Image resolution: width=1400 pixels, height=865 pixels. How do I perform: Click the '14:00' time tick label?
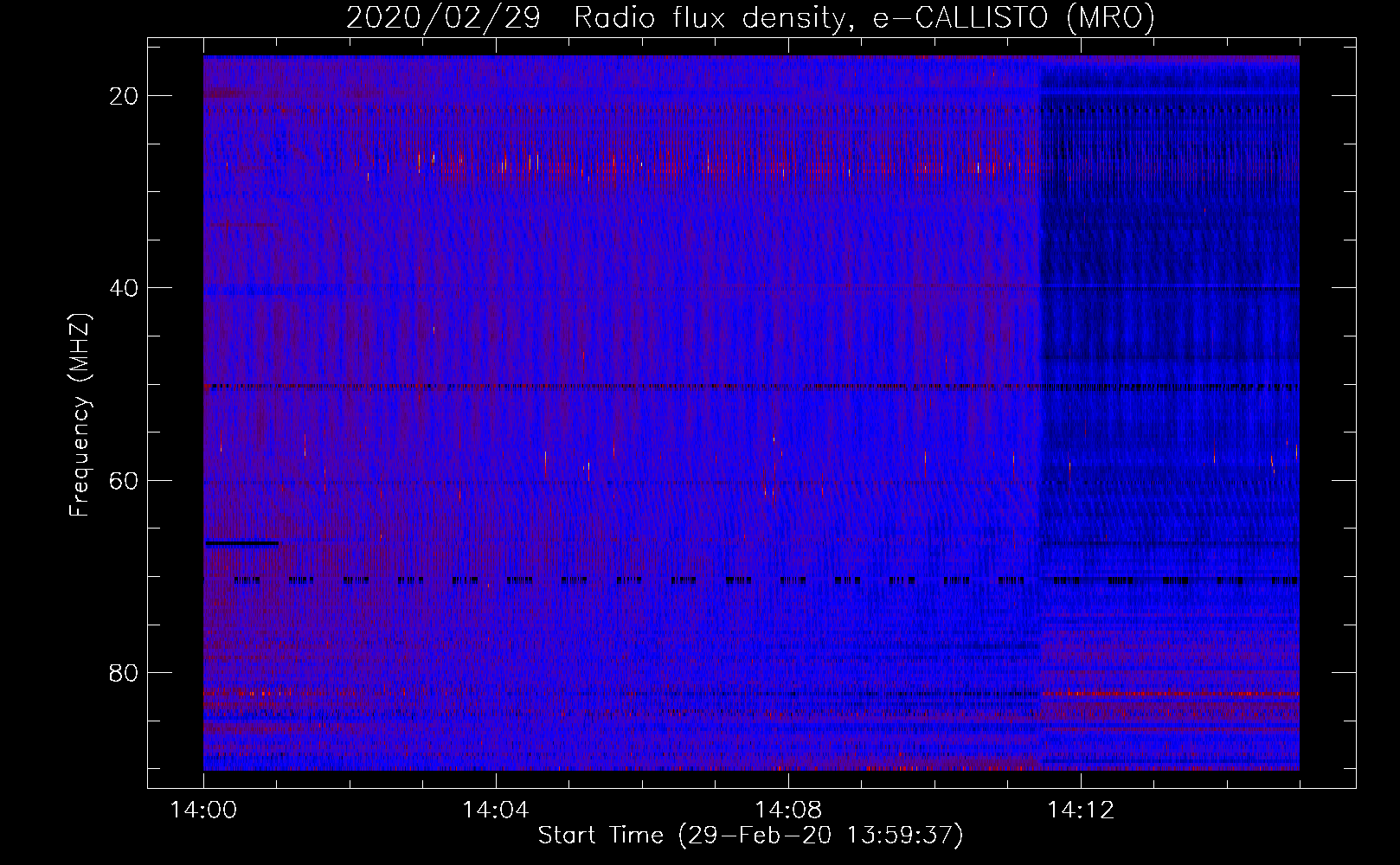tap(203, 811)
